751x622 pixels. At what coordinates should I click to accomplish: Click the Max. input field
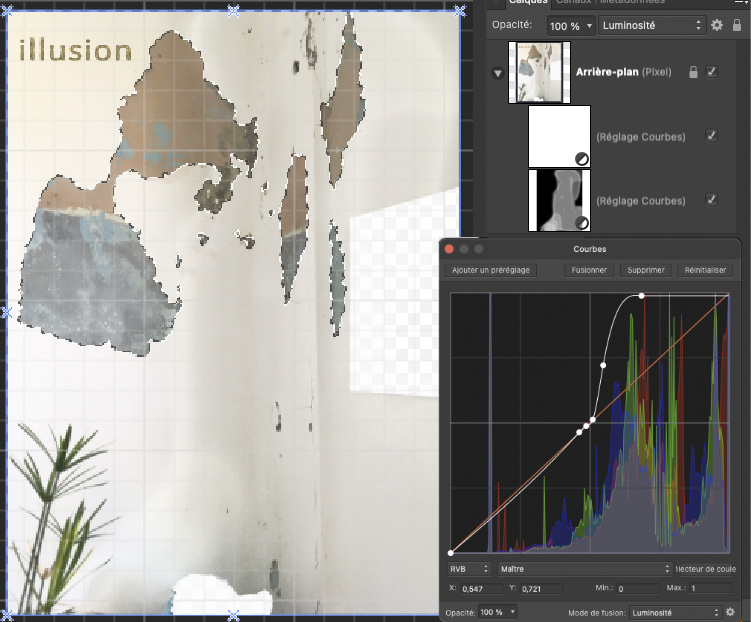tap(711, 588)
